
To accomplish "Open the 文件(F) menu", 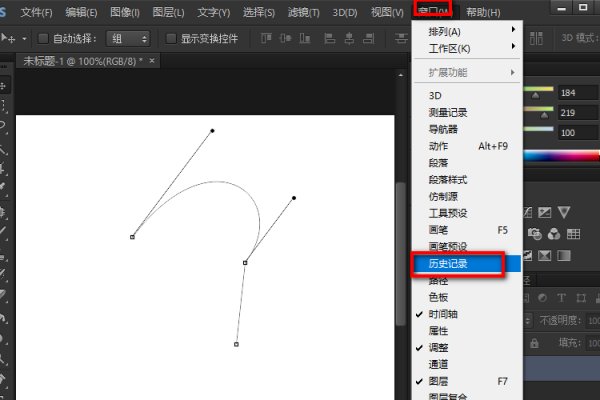I will (x=36, y=13).
